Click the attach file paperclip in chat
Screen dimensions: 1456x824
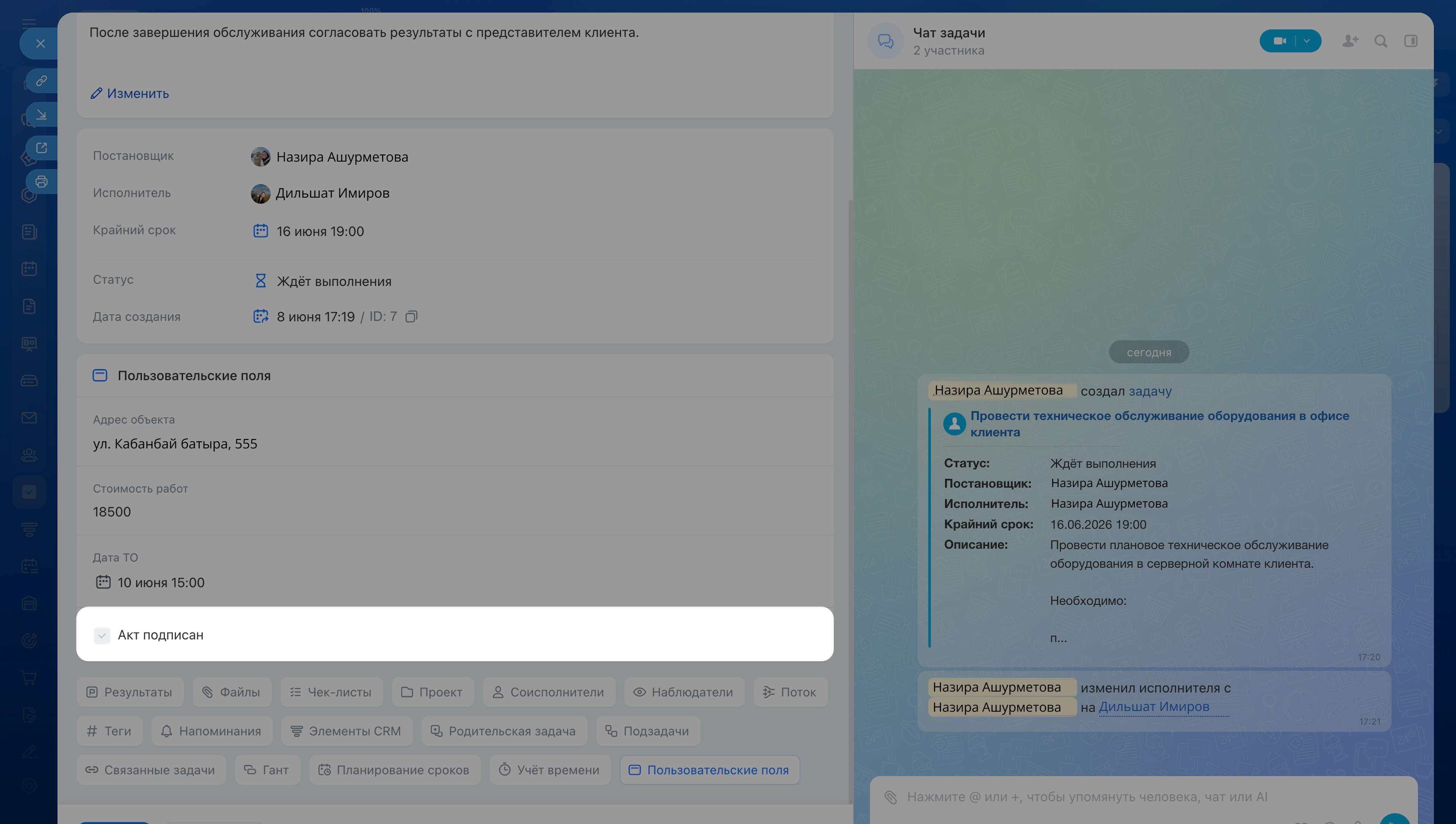coord(891,797)
